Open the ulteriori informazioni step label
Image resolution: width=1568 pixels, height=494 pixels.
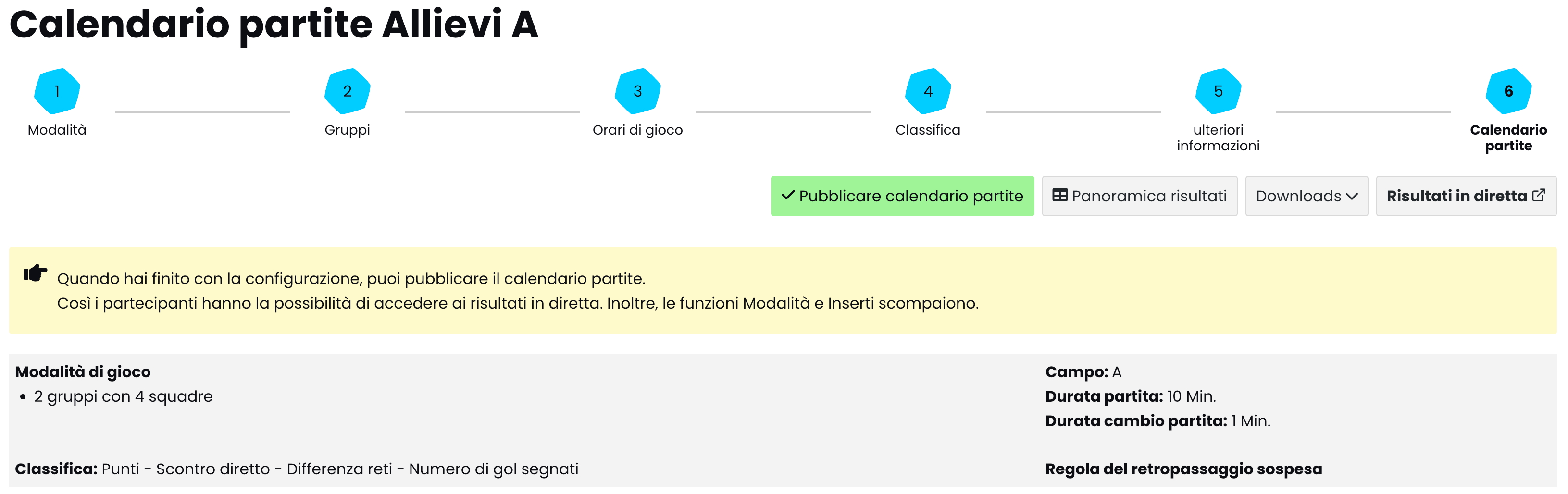pos(1219,138)
